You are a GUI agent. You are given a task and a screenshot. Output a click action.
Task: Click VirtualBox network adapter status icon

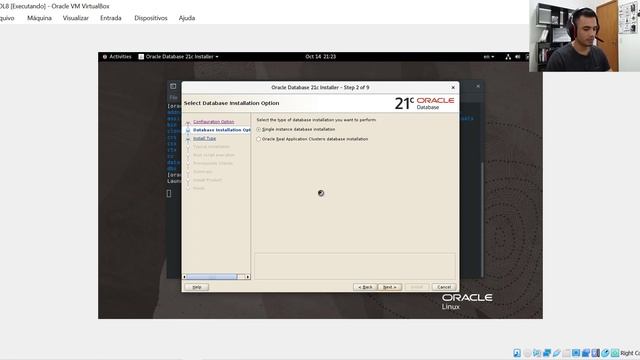[547, 353]
